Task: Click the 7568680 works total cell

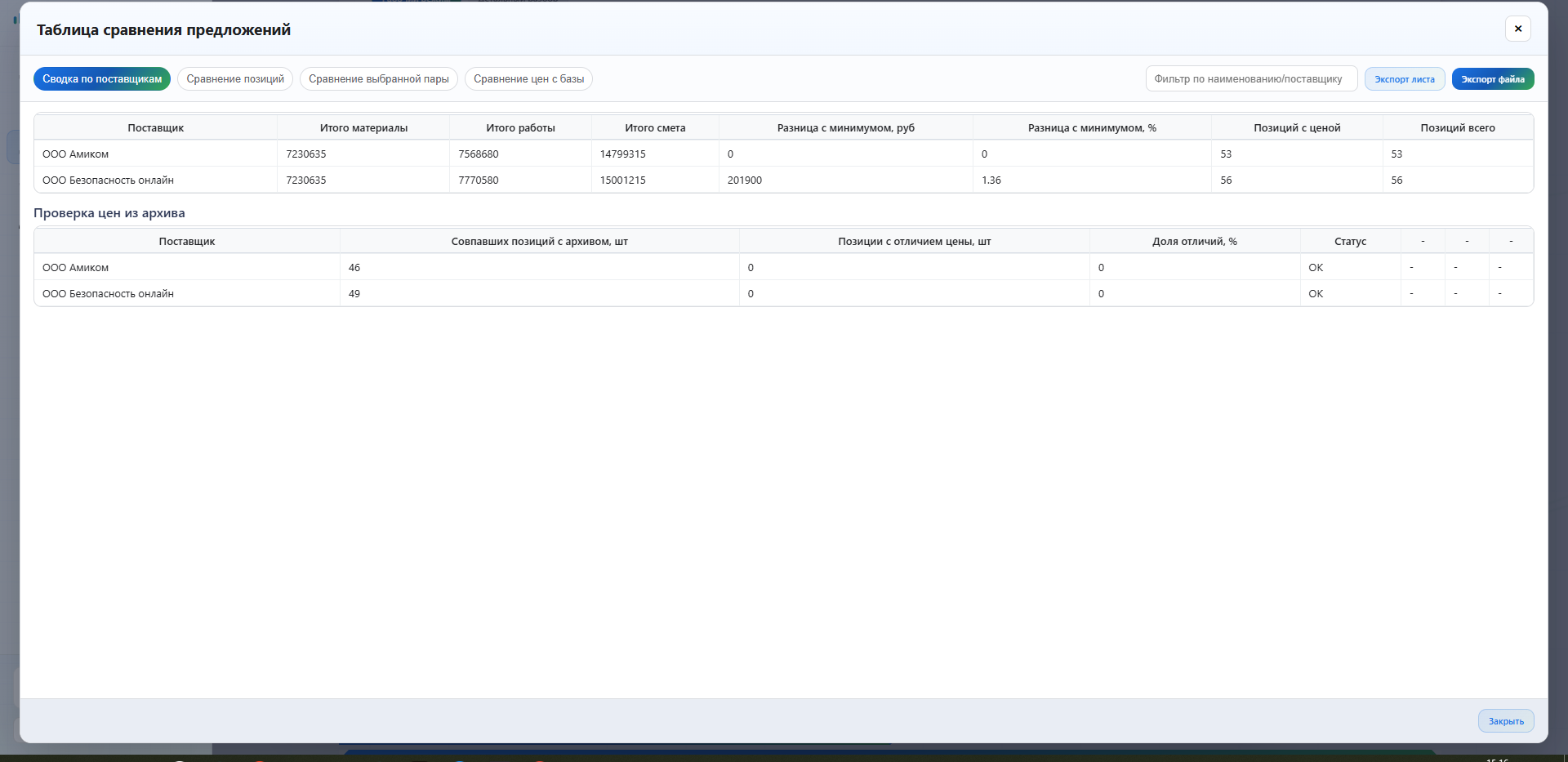Action: point(520,154)
